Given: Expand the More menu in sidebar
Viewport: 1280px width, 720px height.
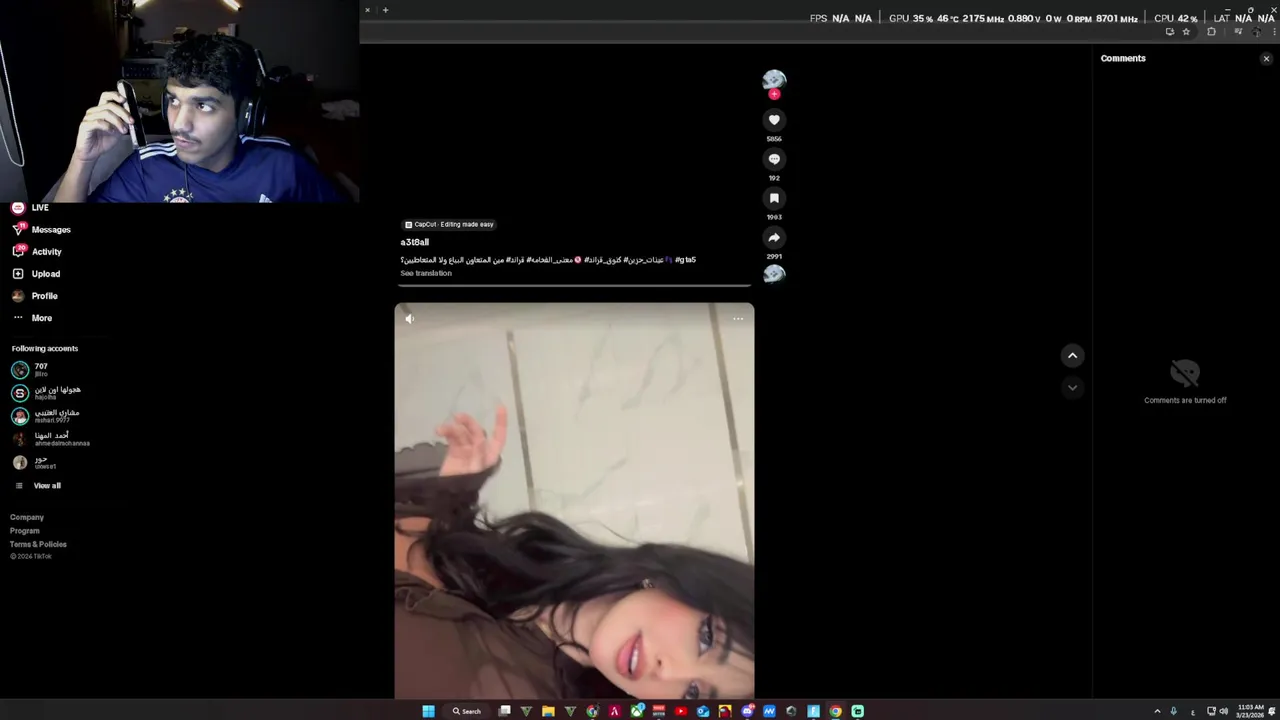Looking at the screenshot, I should 32,318.
